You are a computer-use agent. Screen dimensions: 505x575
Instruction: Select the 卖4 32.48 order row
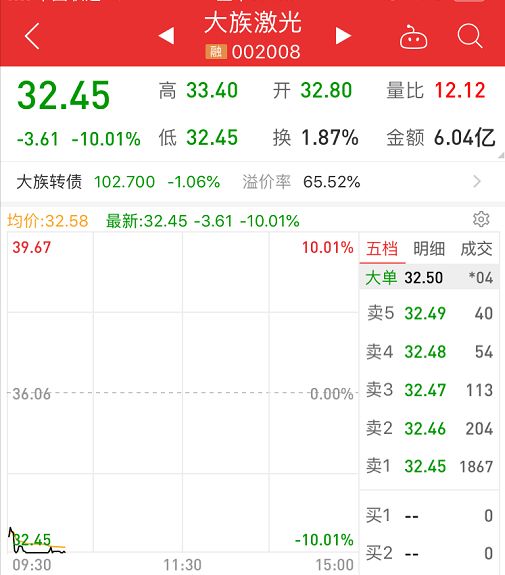click(429, 352)
